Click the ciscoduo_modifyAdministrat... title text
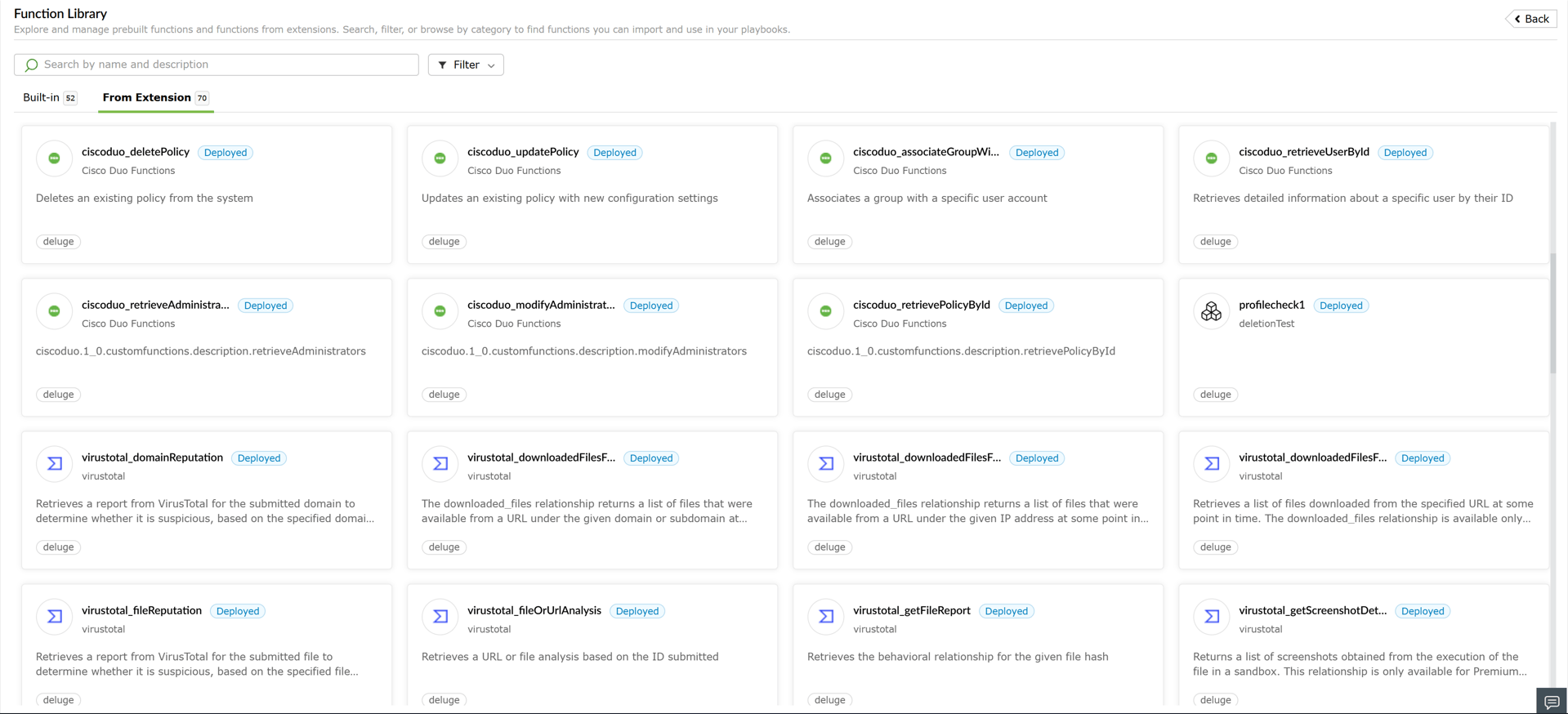The width and height of the screenshot is (1568, 714). [541, 305]
